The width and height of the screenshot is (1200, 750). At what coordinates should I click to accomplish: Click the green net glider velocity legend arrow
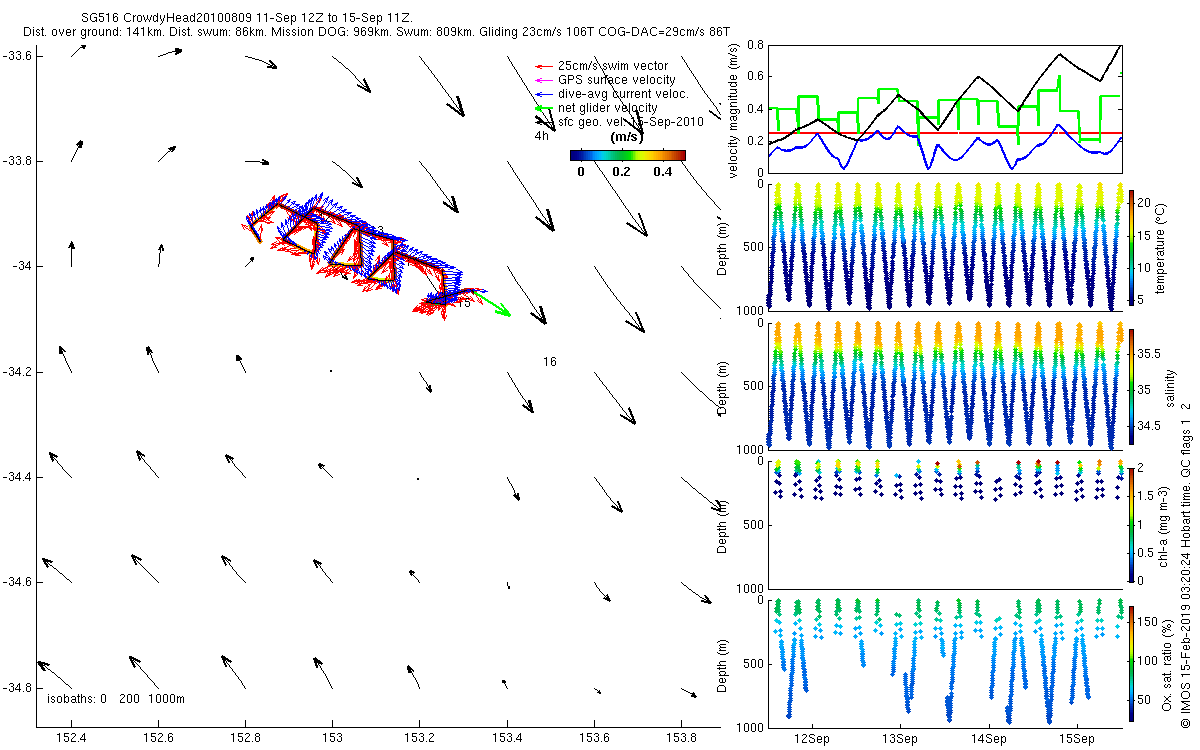[544, 108]
